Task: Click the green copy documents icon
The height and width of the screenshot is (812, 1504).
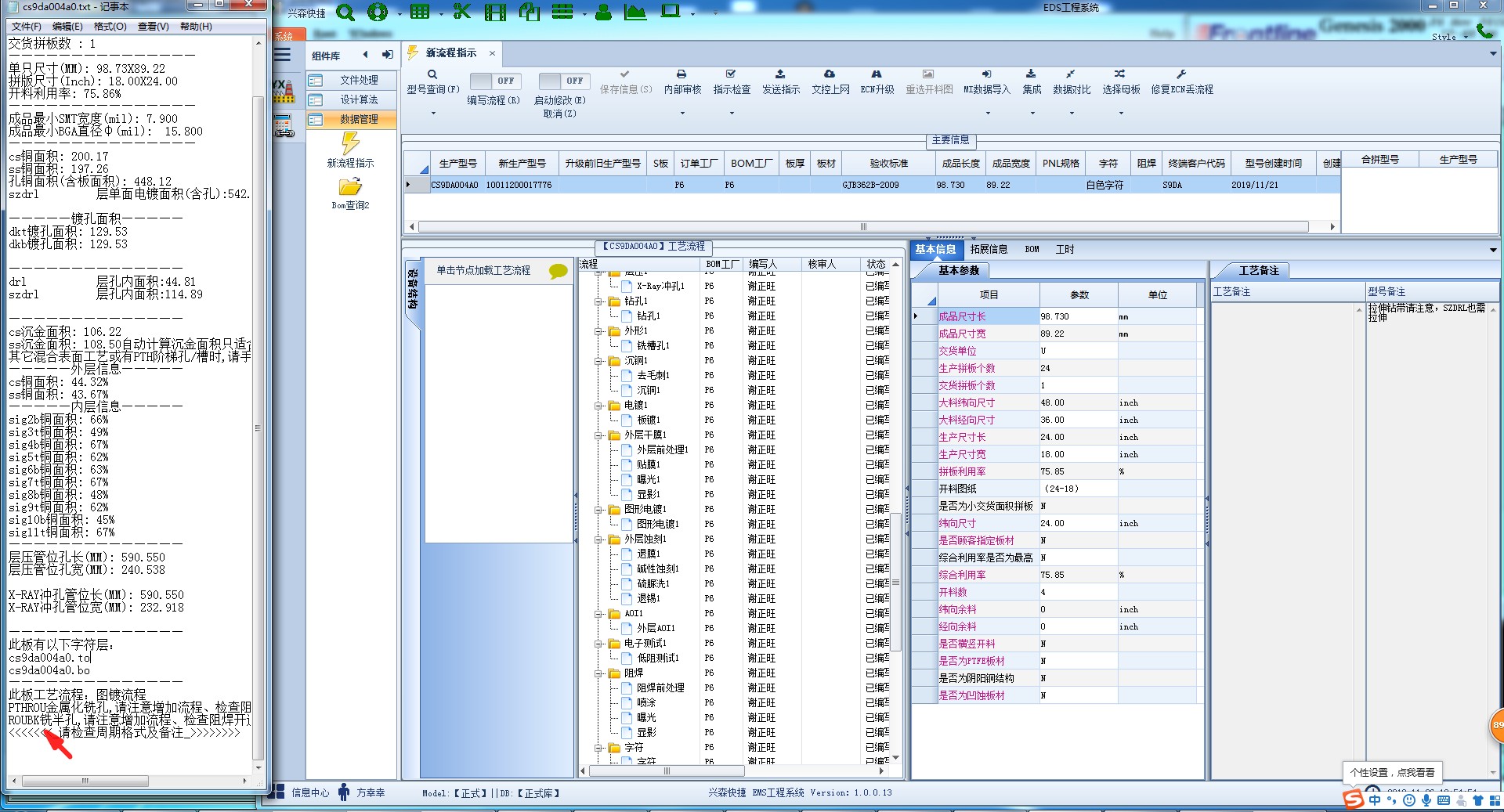Action: 530,13
